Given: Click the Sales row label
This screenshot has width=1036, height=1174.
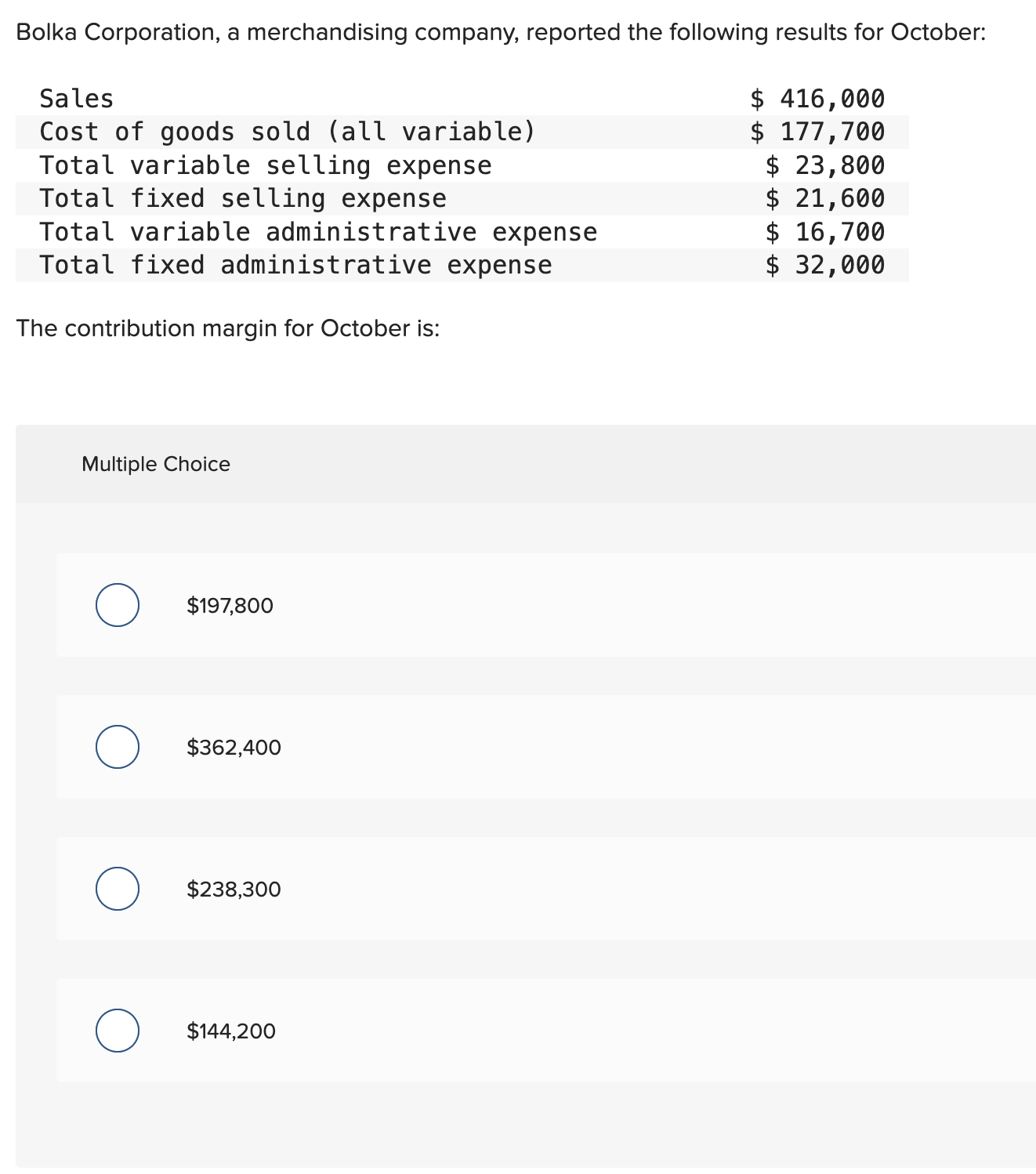Looking at the screenshot, I should click(x=77, y=99).
